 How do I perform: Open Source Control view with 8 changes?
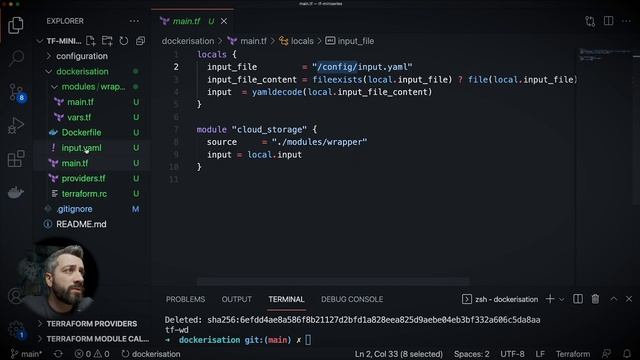click(x=16, y=92)
